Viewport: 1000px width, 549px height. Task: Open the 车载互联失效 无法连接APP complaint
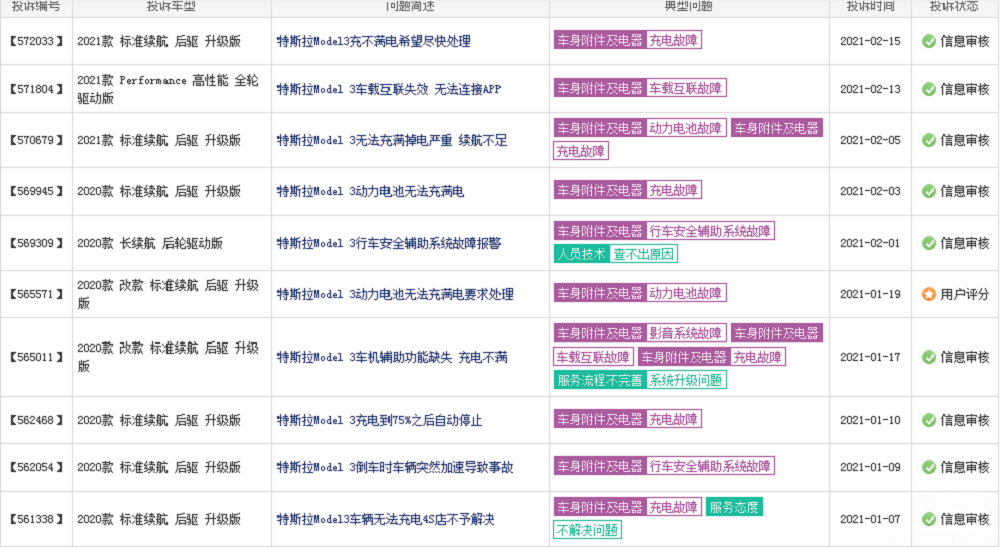[x=388, y=89]
